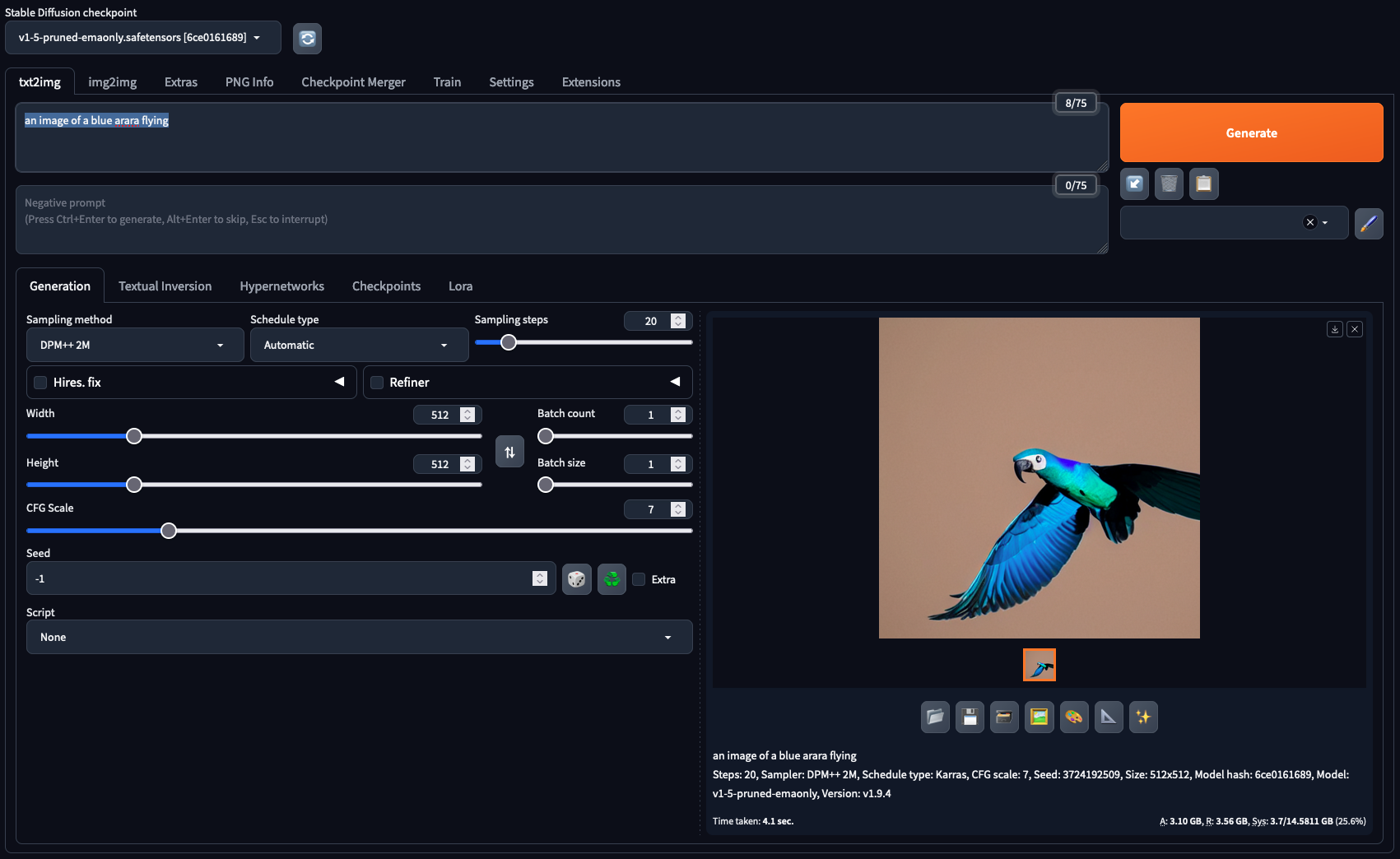Screen dimensions: 1400x859
Task: Click the orange Generate button
Action: point(1251,132)
